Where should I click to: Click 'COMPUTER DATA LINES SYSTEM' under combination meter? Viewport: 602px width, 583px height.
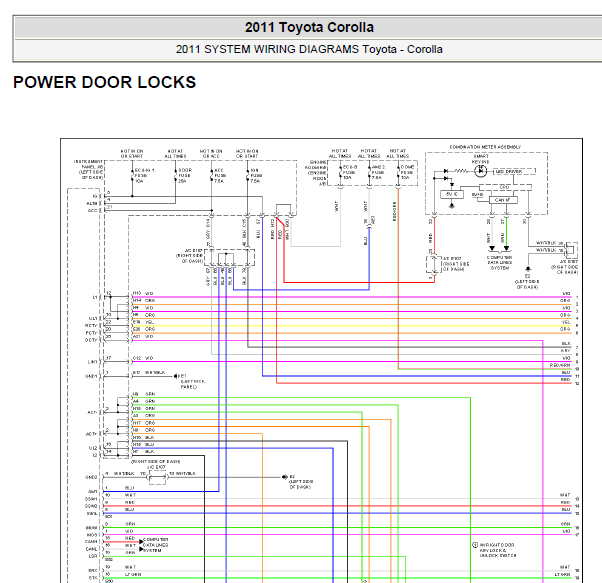[499, 263]
